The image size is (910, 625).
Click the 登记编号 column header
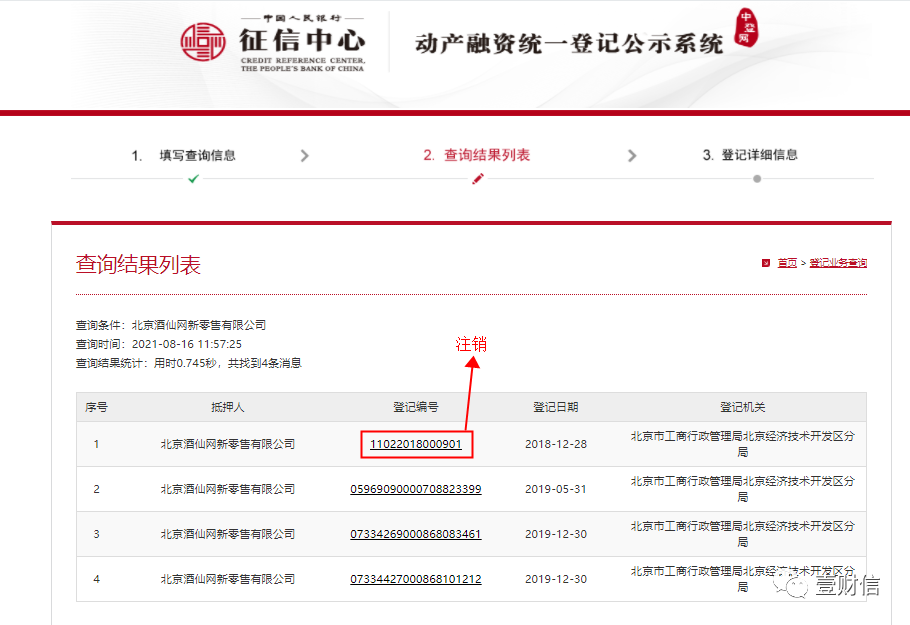(x=416, y=407)
